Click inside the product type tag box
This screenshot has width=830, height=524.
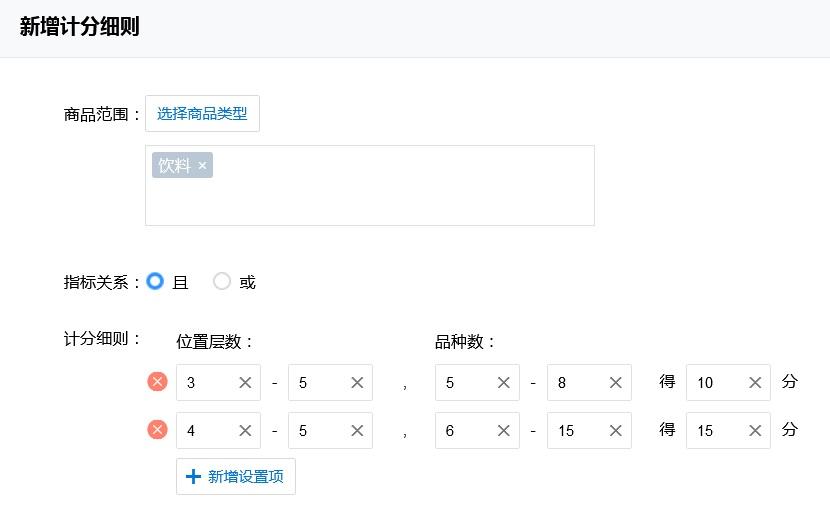pyautogui.click(x=400, y=198)
